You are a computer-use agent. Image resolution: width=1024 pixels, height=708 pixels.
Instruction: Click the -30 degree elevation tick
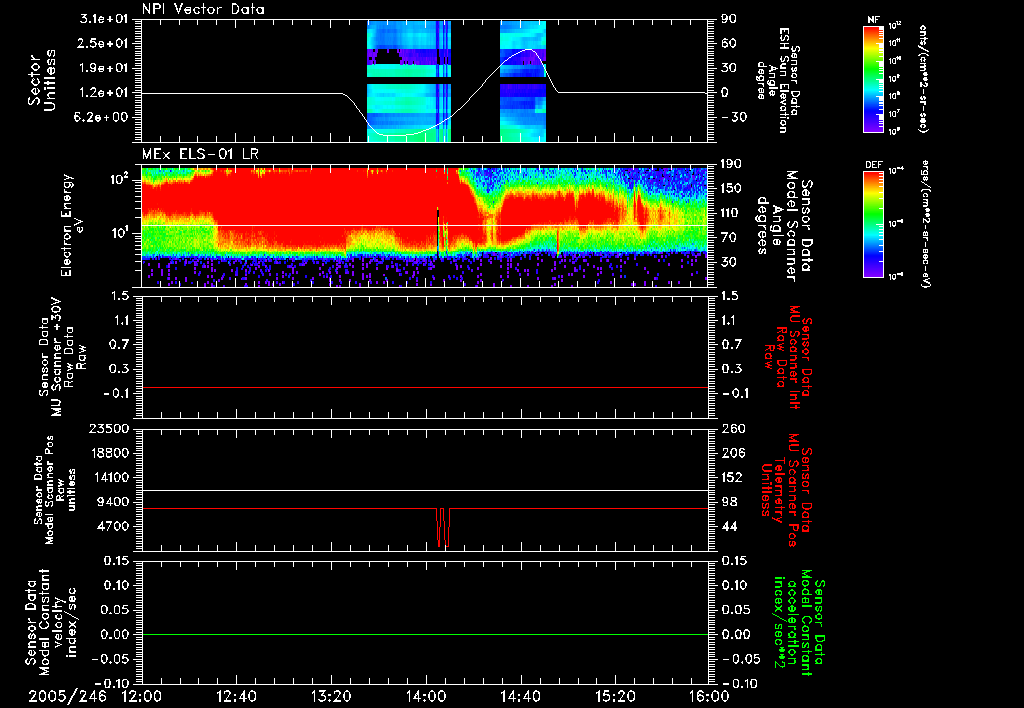[x=734, y=118]
